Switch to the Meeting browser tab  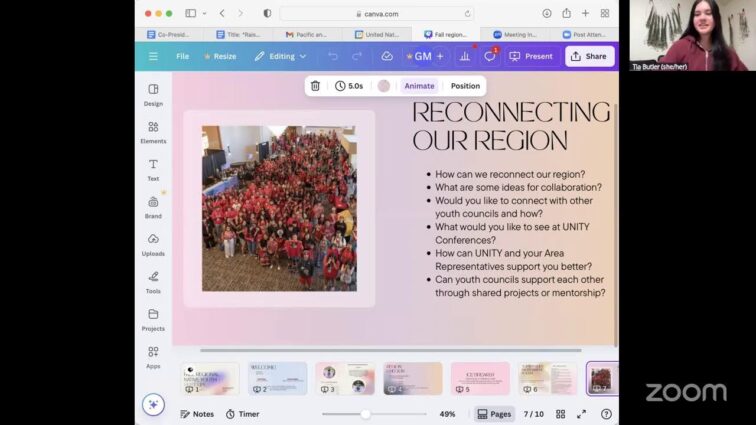515,34
